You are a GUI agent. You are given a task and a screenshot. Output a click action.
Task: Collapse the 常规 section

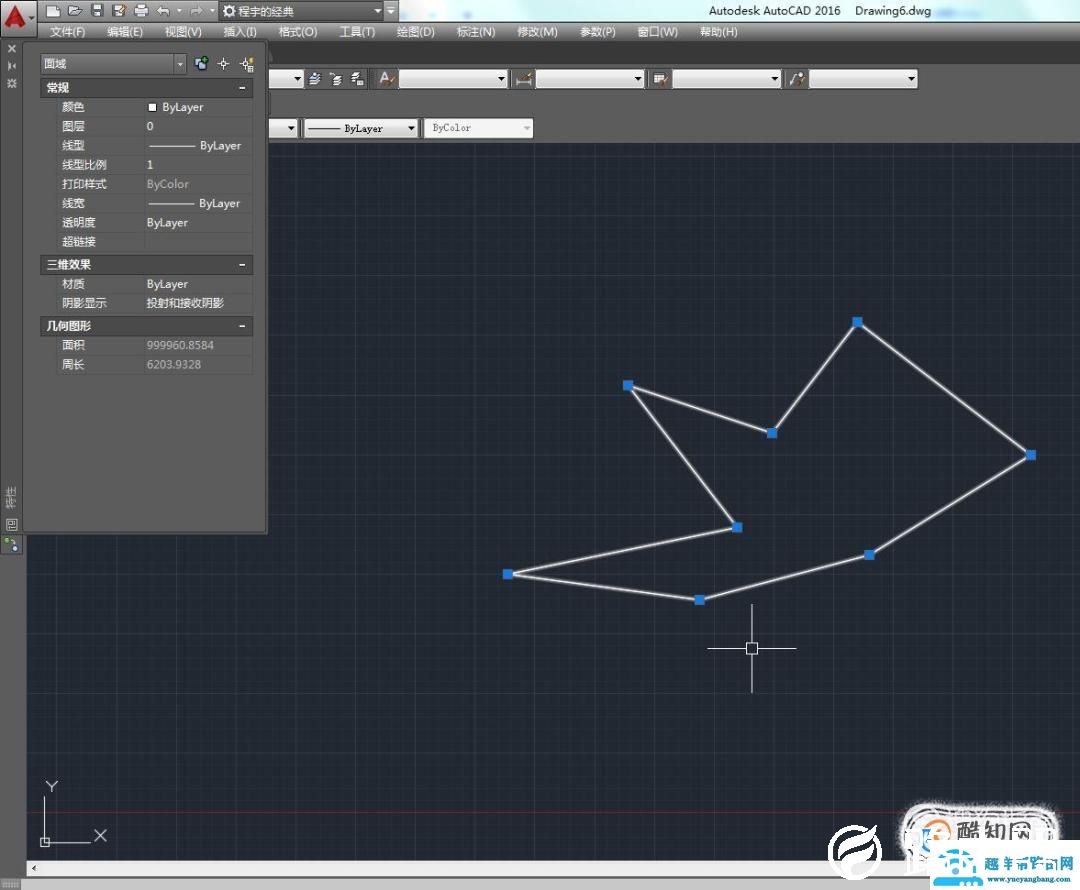tap(242, 88)
